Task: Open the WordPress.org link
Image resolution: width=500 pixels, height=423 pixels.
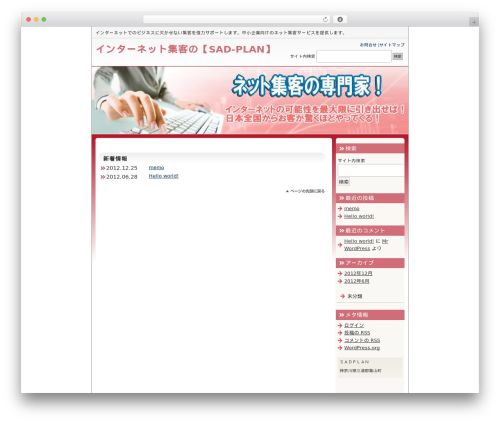Action: pyautogui.click(x=362, y=348)
